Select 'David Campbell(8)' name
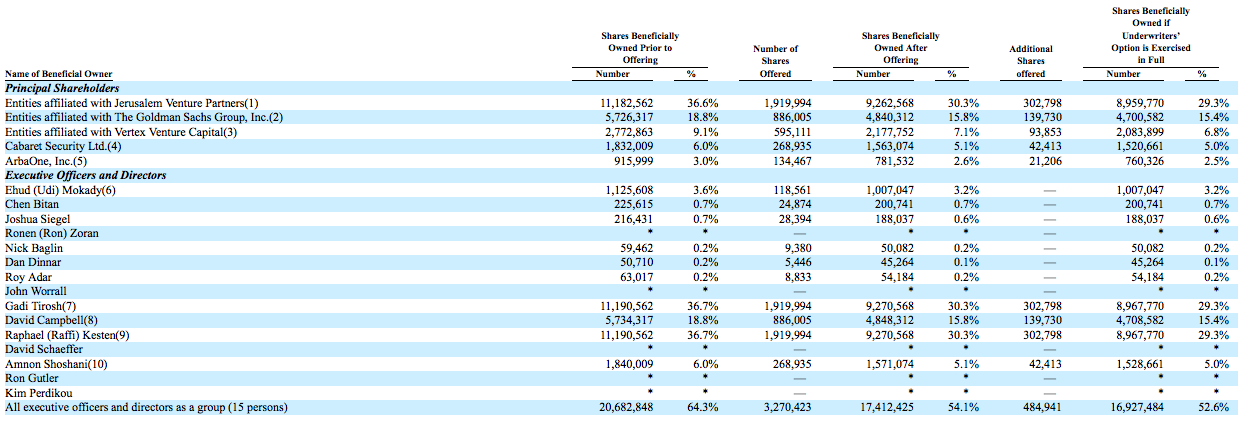 (x=53, y=320)
